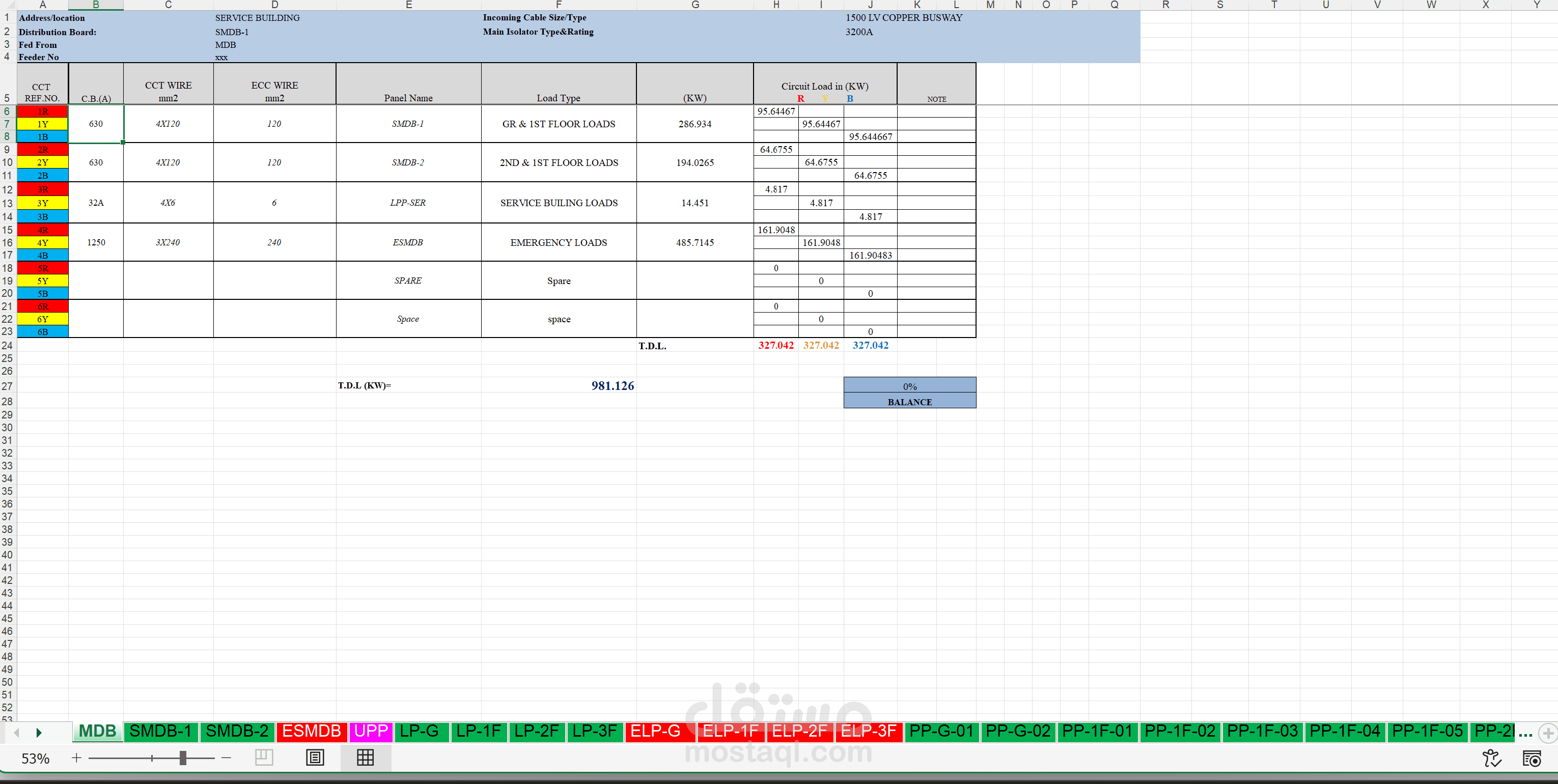This screenshot has height=784, width=1558.
Task: Select the 286.934 kW value cell
Action: click(x=695, y=124)
